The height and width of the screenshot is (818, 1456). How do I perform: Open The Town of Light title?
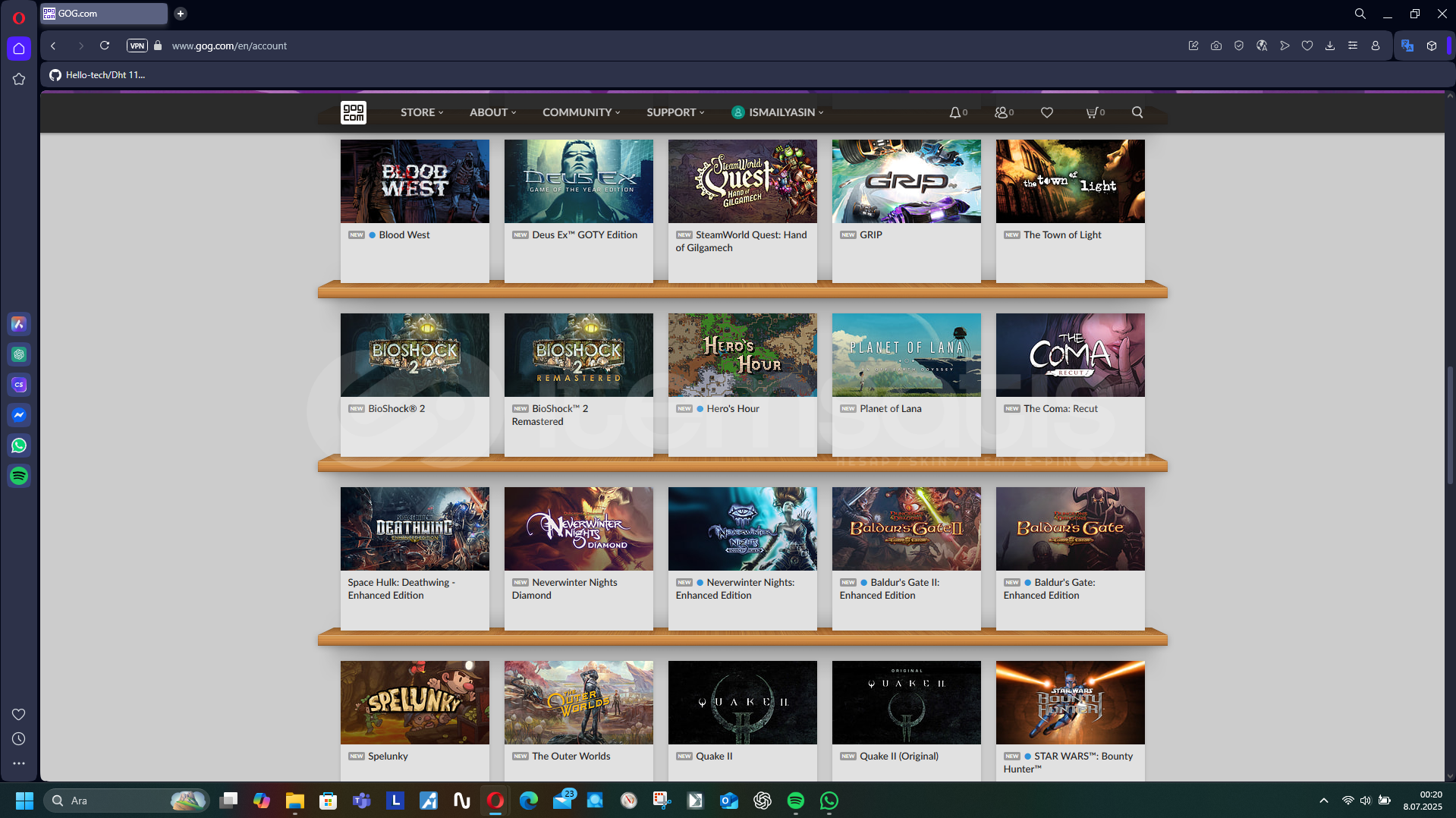pos(1062,235)
